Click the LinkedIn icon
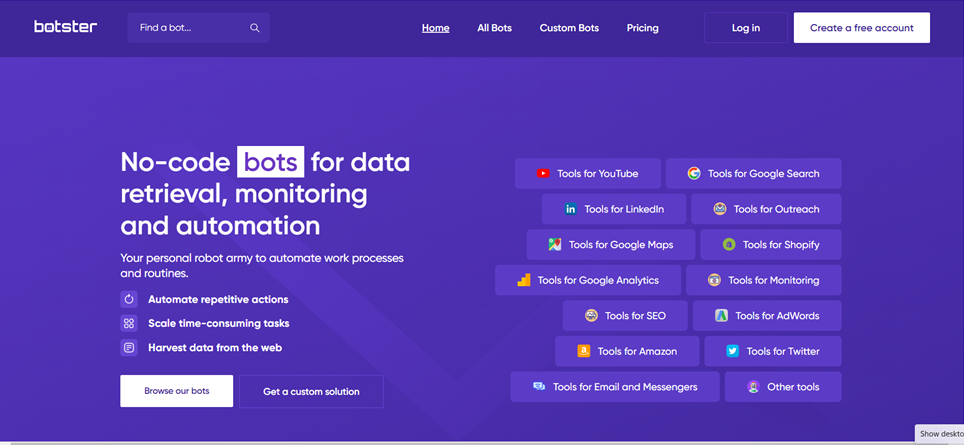964x445 pixels. (571, 210)
